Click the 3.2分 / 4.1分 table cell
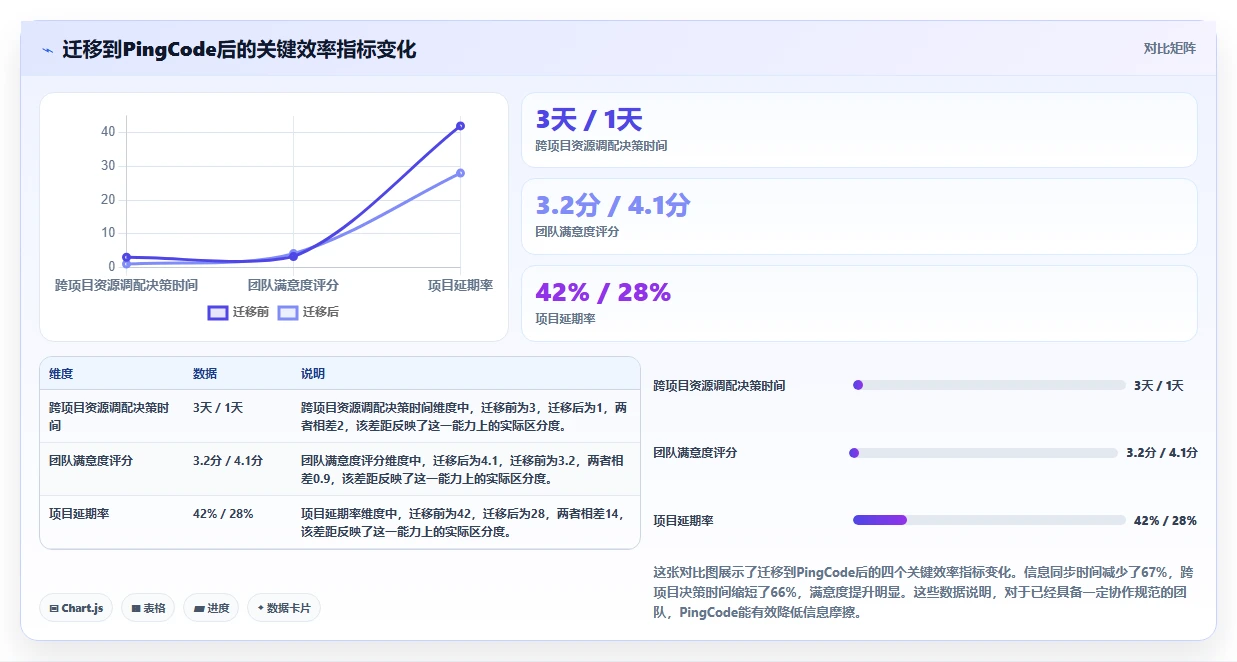The image size is (1237, 662). click(228, 461)
